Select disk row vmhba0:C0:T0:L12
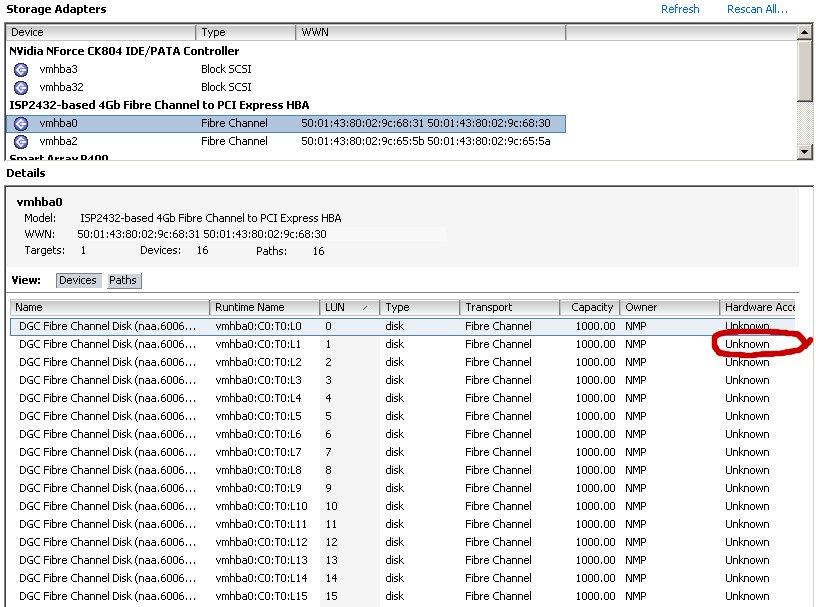816x607 pixels. (x=404, y=542)
